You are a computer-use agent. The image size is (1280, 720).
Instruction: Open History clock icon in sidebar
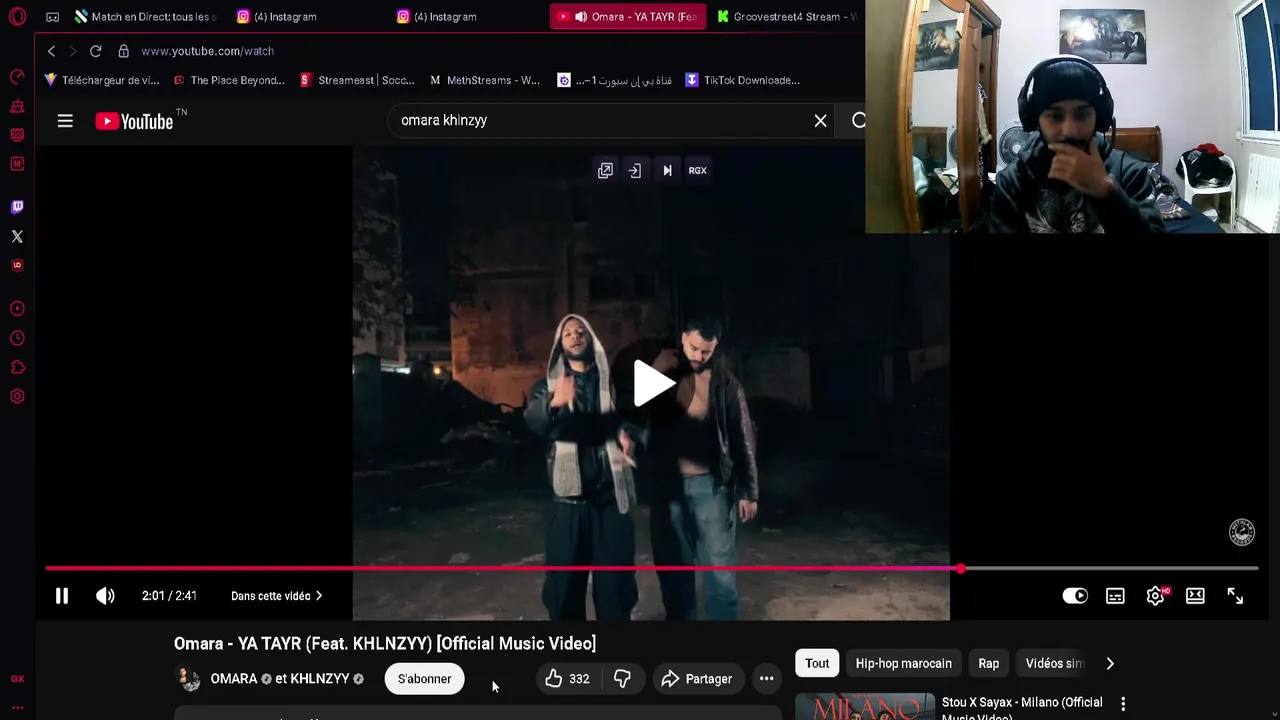(17, 338)
